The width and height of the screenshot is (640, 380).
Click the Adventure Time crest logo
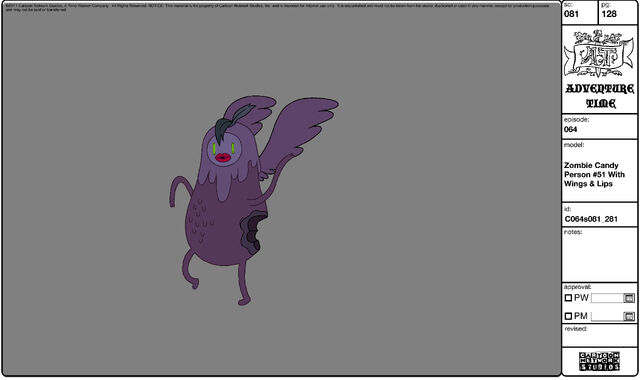click(599, 54)
